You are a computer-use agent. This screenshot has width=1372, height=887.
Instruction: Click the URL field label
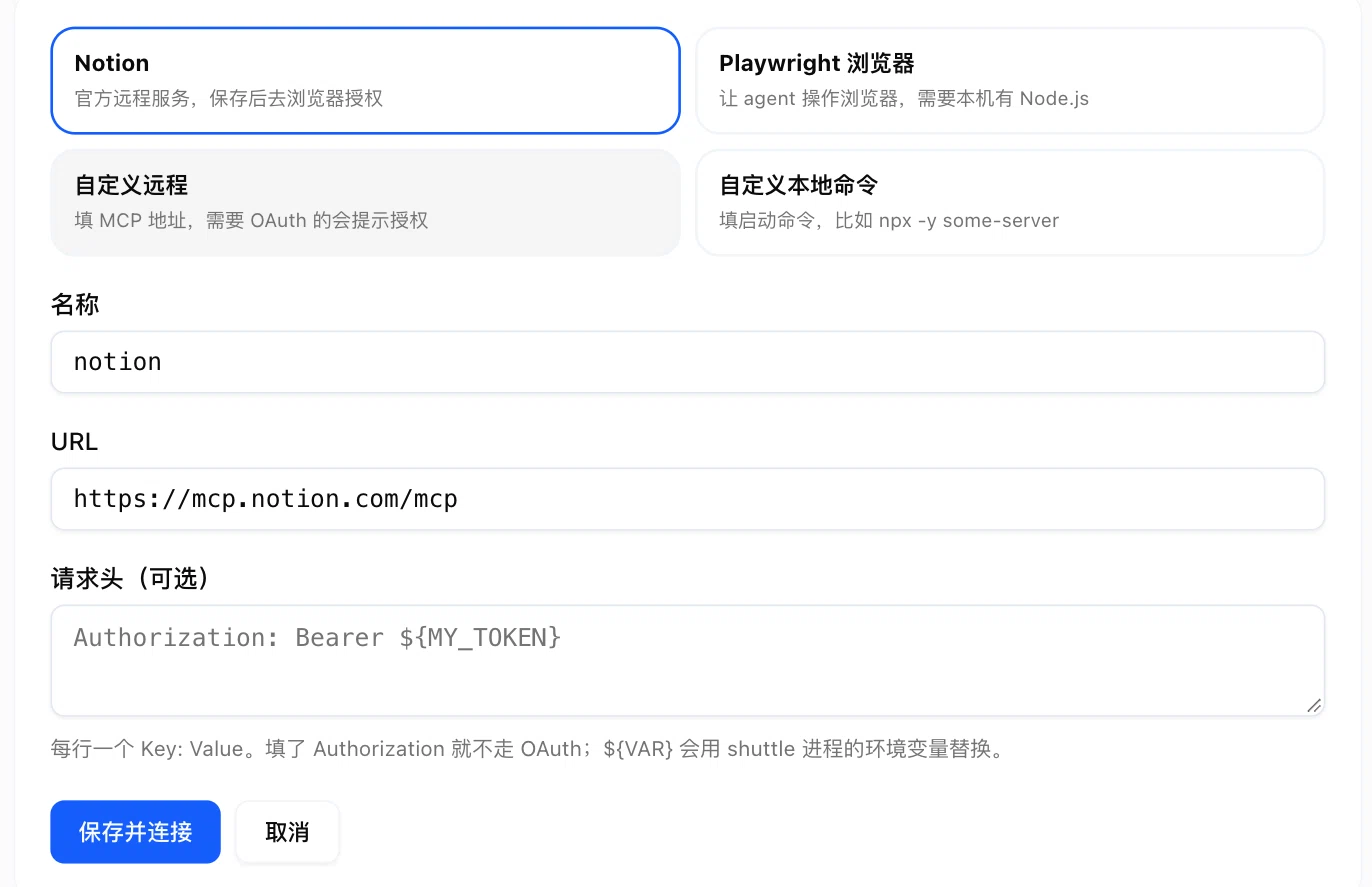[x=74, y=442]
